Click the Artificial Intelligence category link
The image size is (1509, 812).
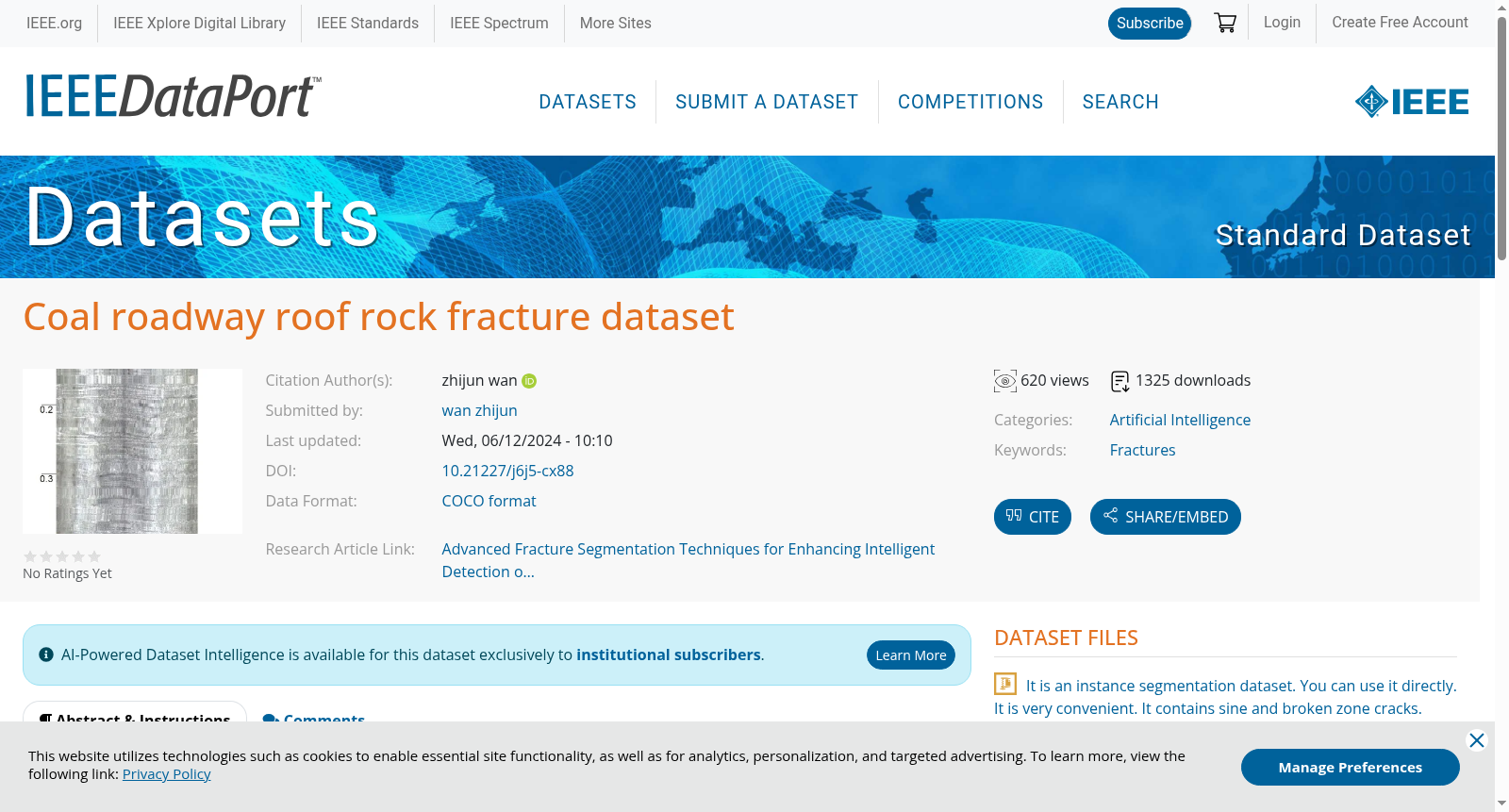(x=1180, y=420)
